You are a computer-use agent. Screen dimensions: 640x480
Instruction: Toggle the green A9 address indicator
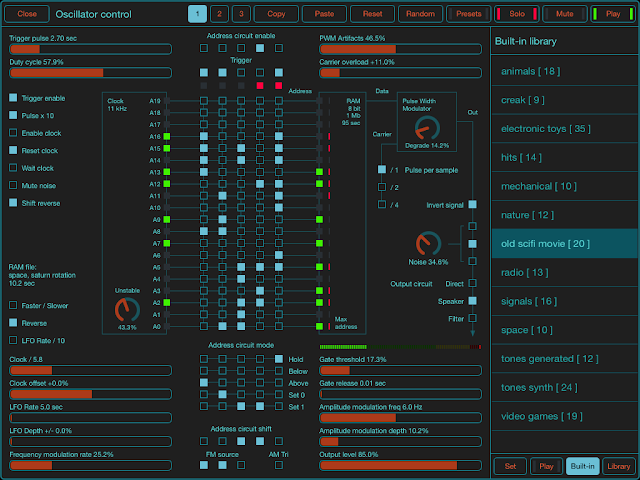coord(167,220)
